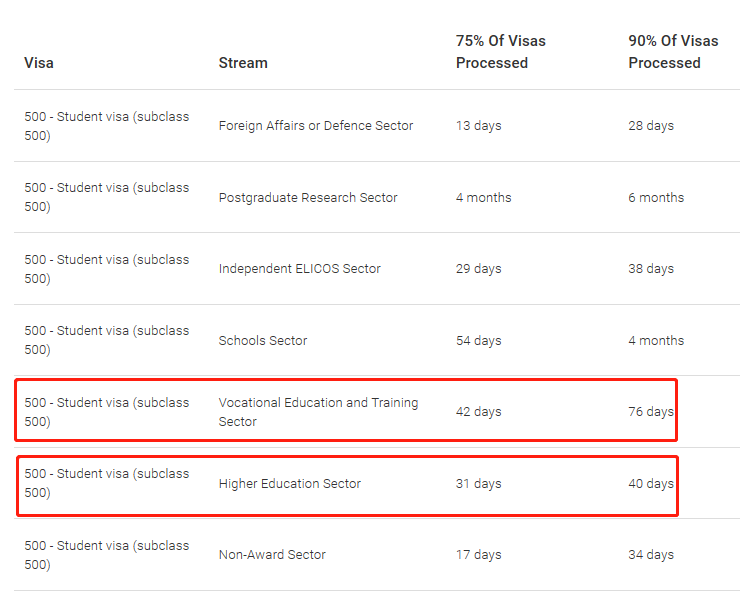
Task: Click the 54 days processing time
Action: 478,341
